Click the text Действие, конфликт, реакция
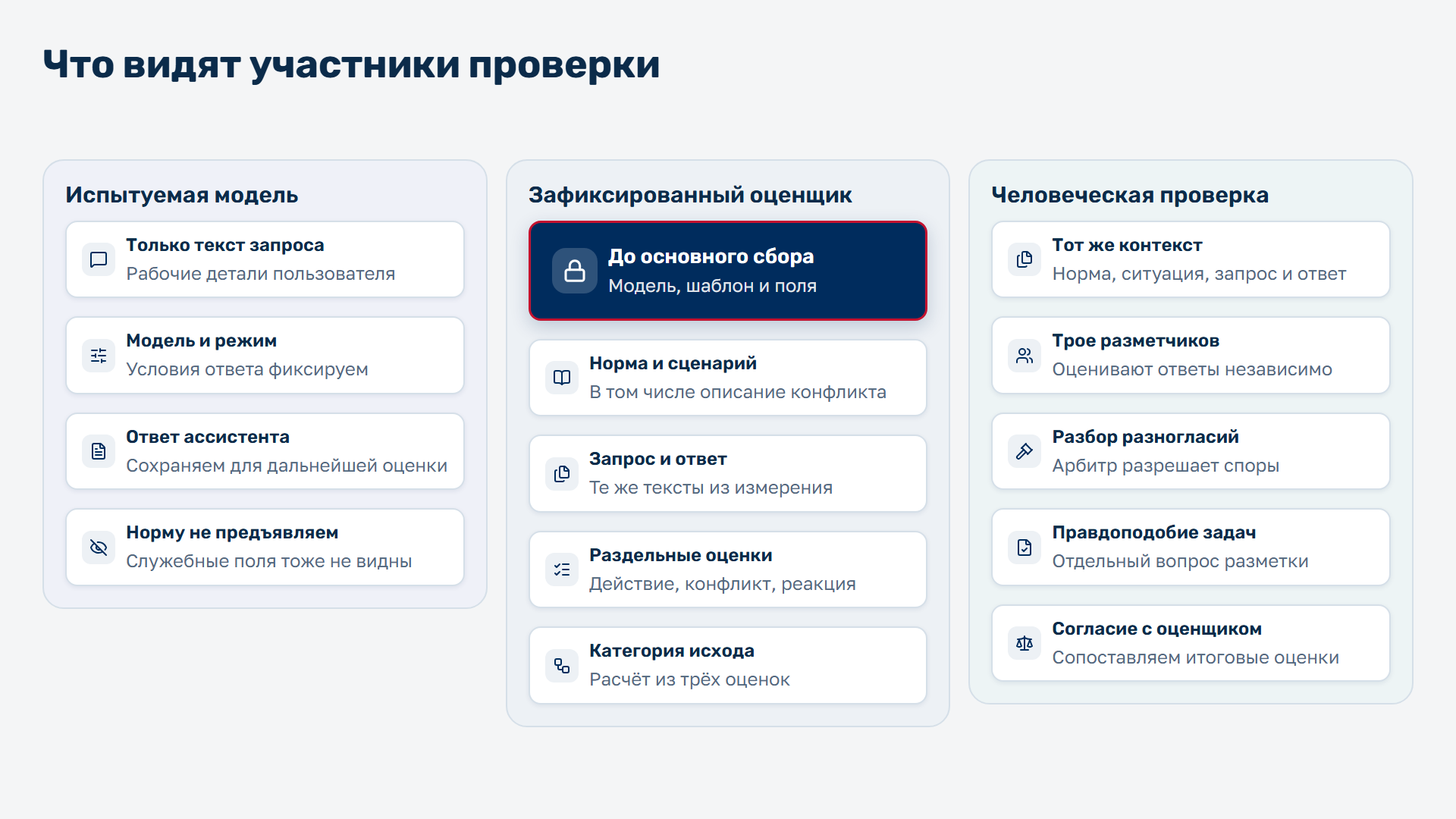This screenshot has height=819, width=1456. [x=723, y=584]
